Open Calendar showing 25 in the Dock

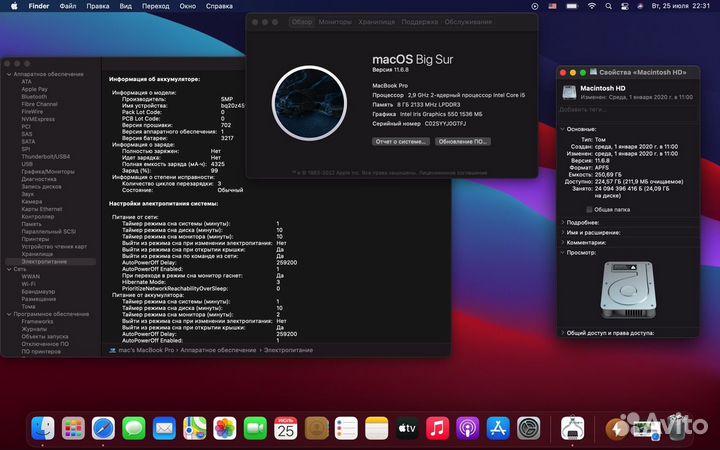click(x=286, y=428)
